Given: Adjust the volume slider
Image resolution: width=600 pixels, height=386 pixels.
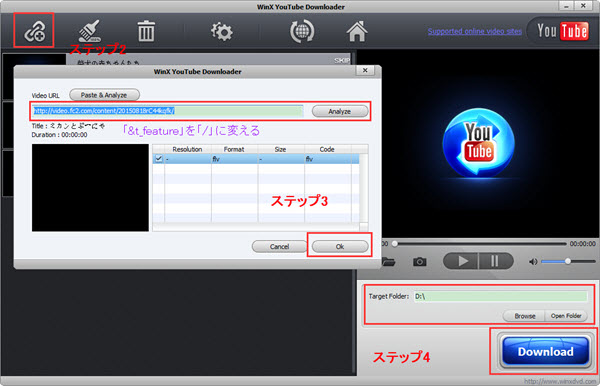Looking at the screenshot, I should pyautogui.click(x=568, y=261).
